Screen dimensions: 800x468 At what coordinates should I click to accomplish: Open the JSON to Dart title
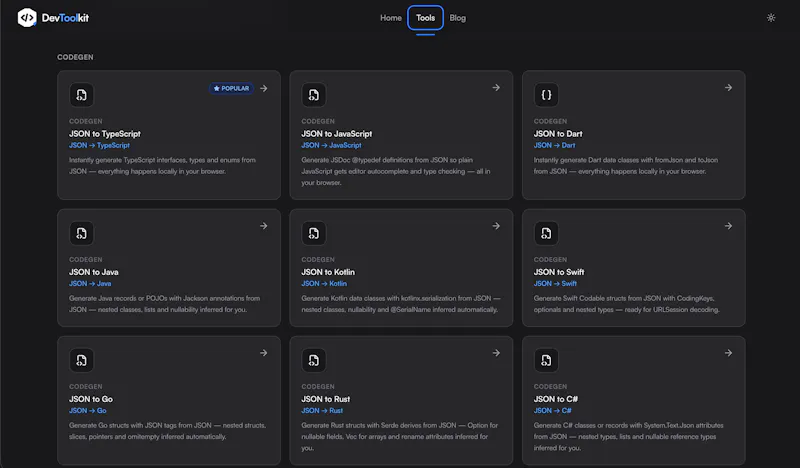tap(558, 134)
